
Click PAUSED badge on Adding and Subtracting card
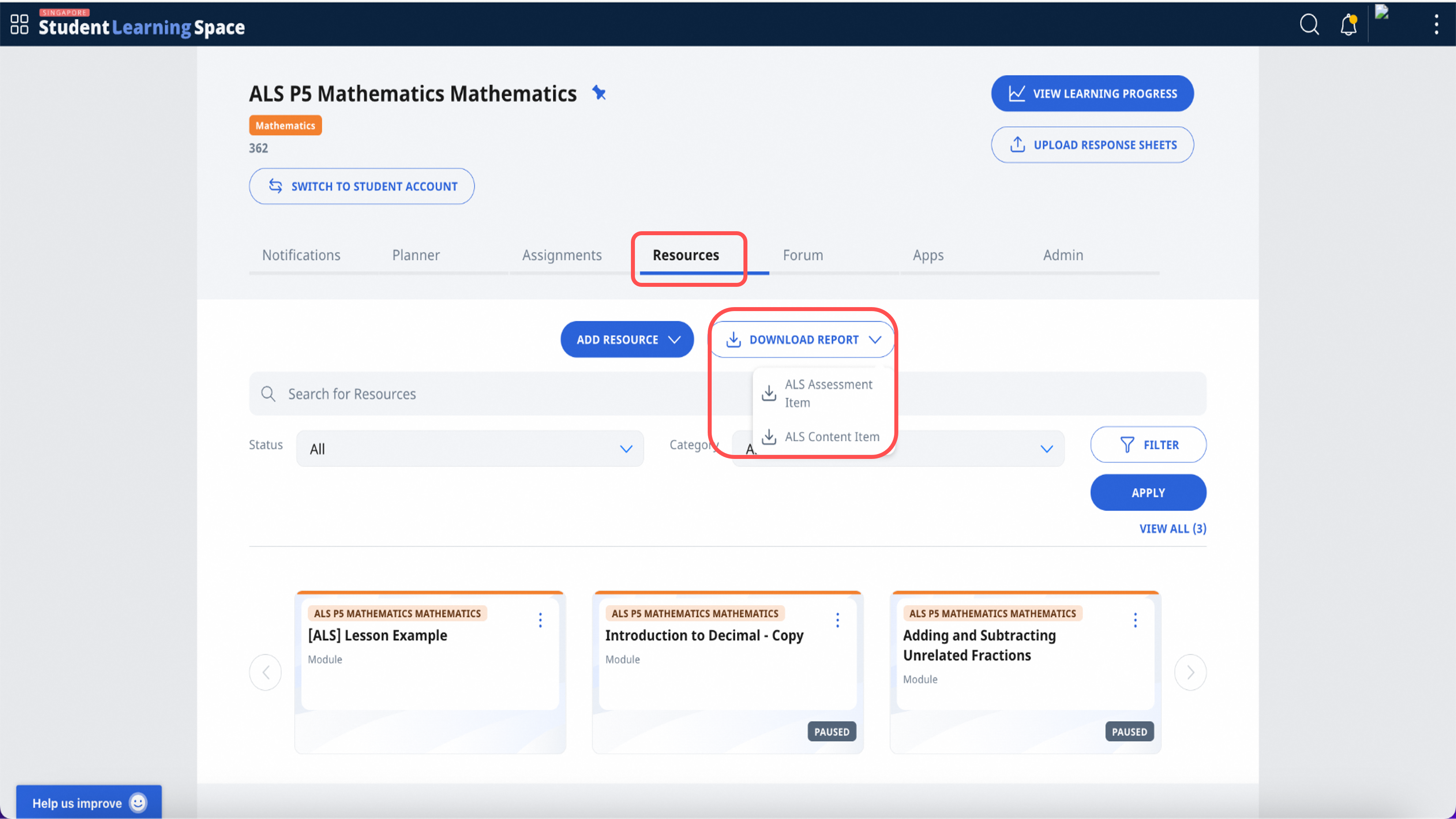click(1130, 732)
